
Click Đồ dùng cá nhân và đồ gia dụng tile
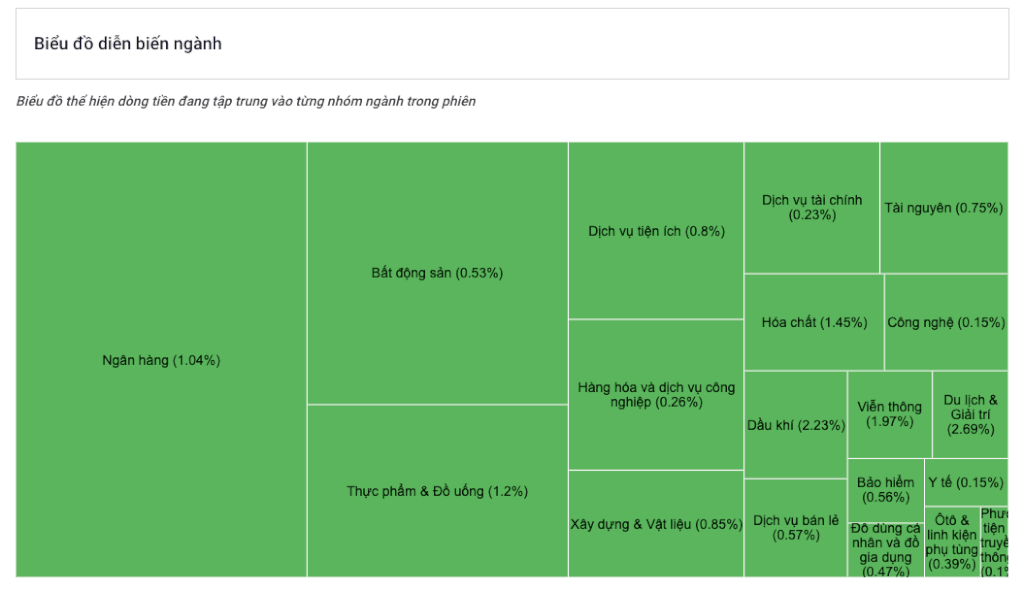point(886,550)
